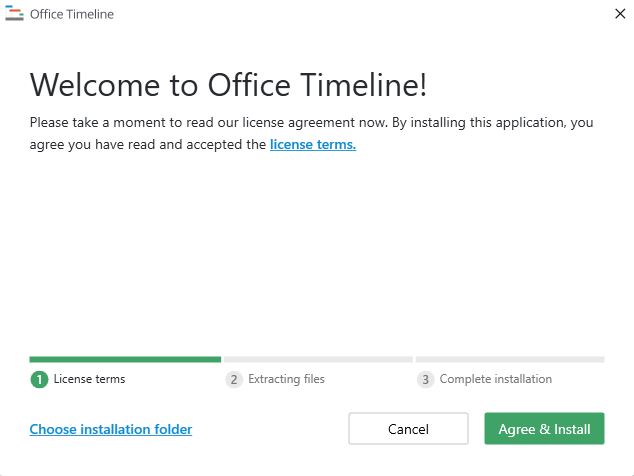
Task: Click the Office Timeline logo icon
Action: [x=14, y=14]
